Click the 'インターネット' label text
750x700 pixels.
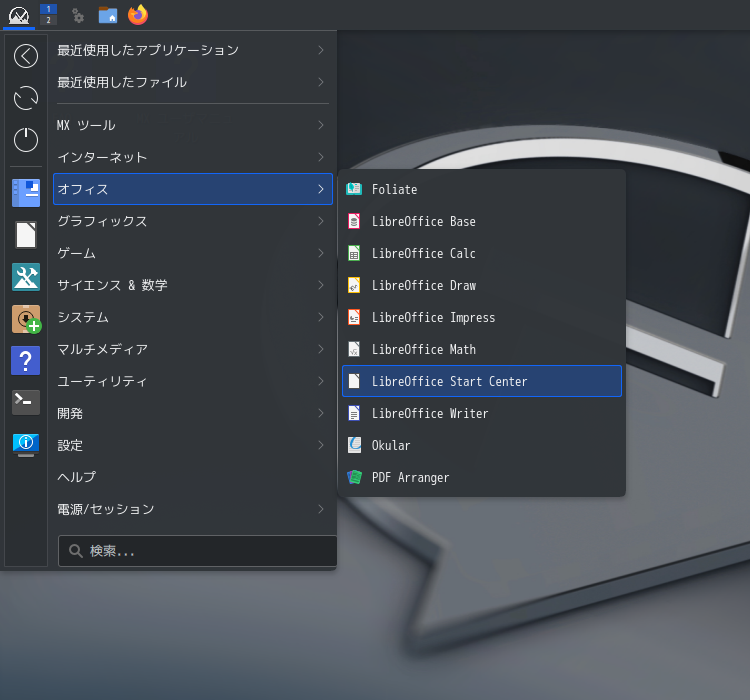(102, 157)
